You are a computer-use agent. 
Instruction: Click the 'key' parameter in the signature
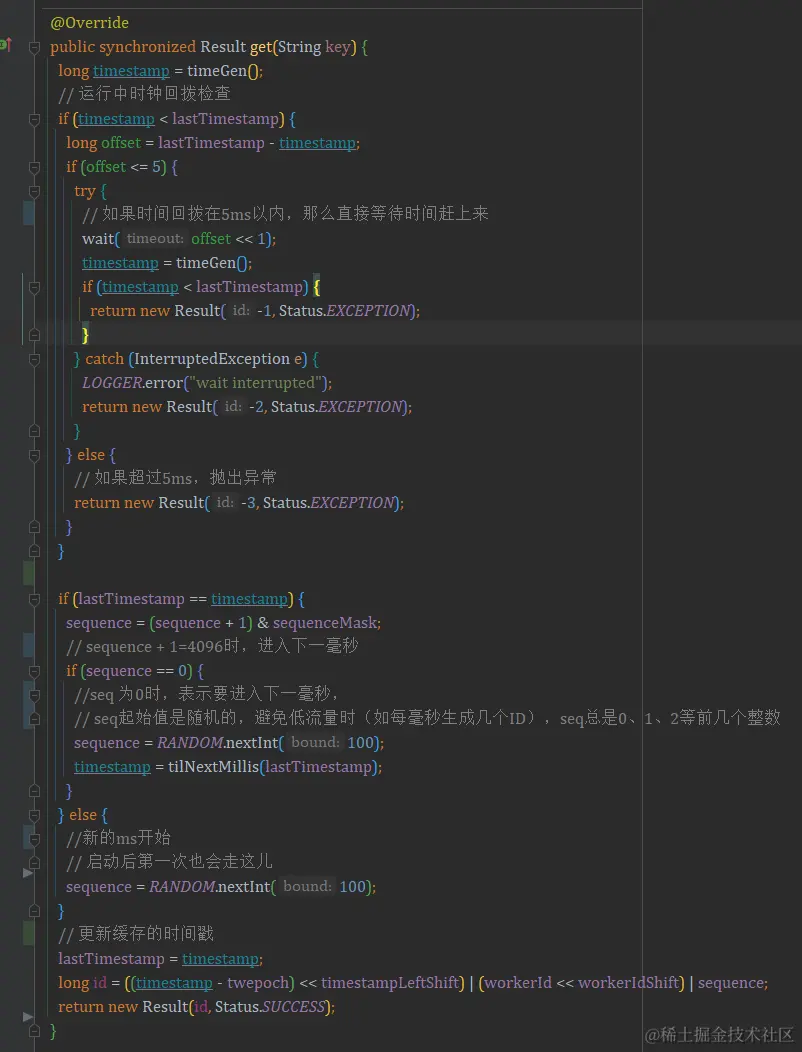[x=338, y=47]
